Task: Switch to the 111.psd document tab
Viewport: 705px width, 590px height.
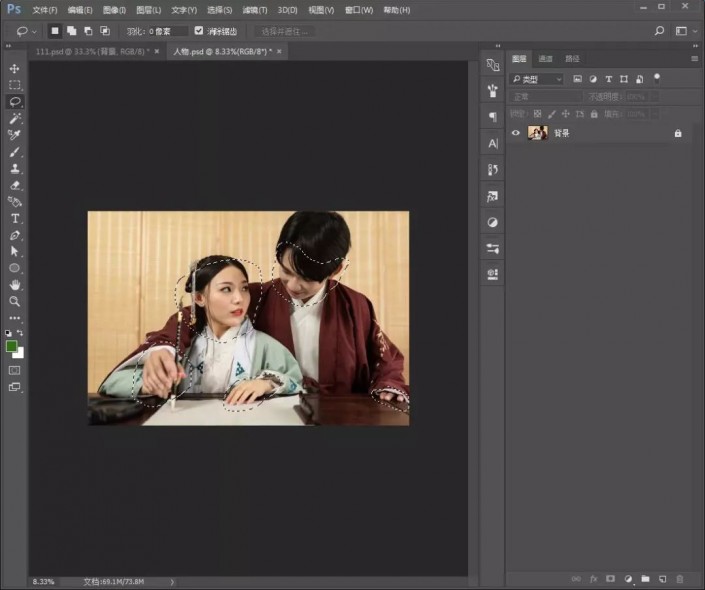Action: (93, 52)
